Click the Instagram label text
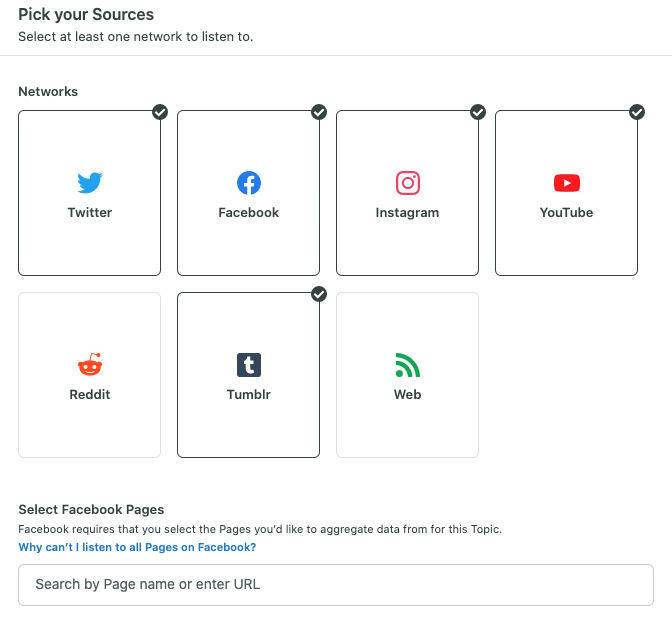This screenshot has width=672, height=629. click(x=408, y=213)
